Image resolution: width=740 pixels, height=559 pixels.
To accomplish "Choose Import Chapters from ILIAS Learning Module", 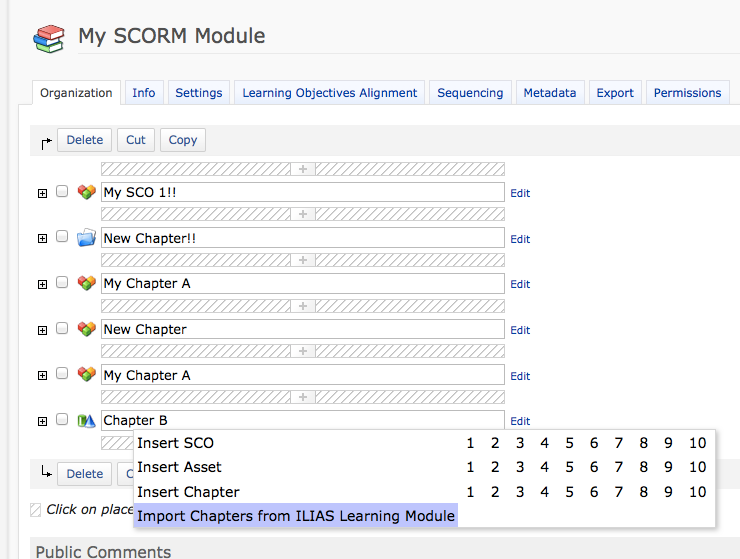I will 296,516.
